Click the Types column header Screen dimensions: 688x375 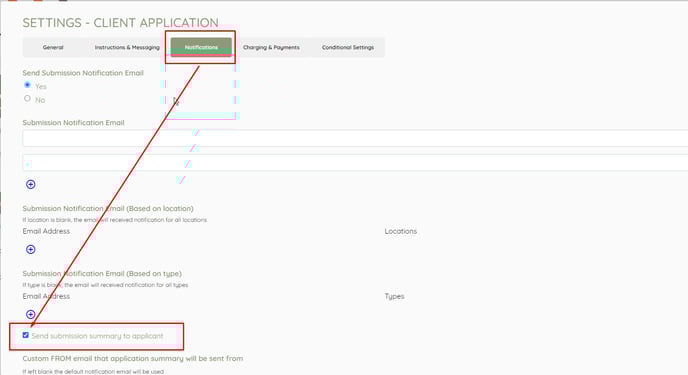point(394,296)
